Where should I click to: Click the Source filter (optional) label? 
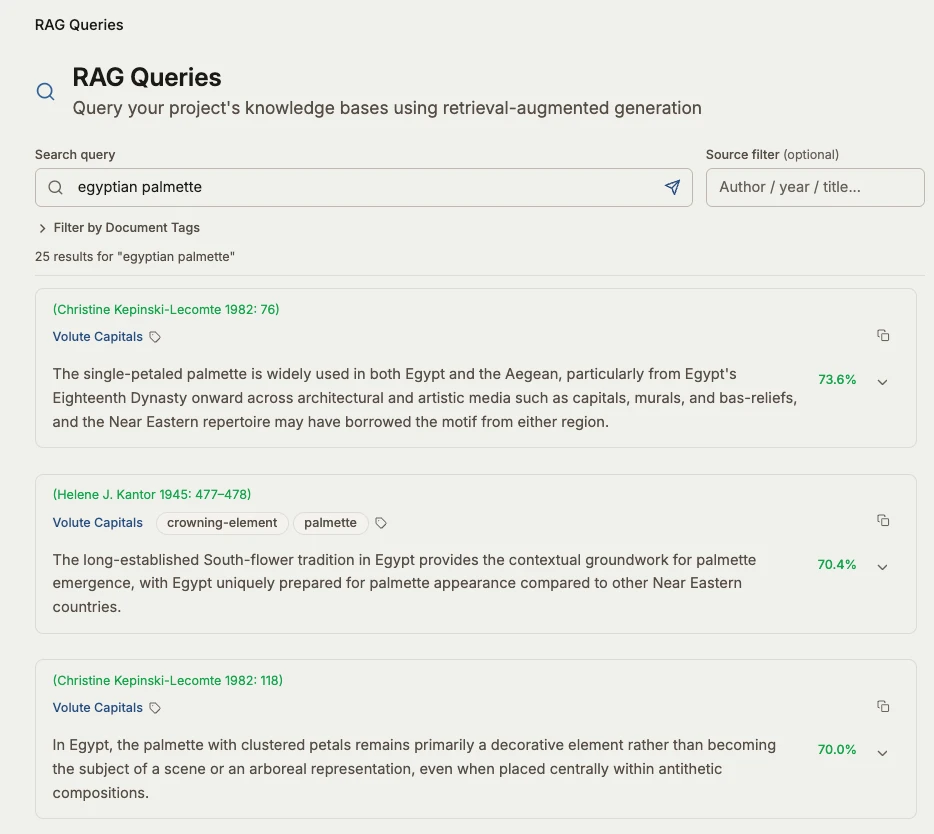(x=772, y=155)
